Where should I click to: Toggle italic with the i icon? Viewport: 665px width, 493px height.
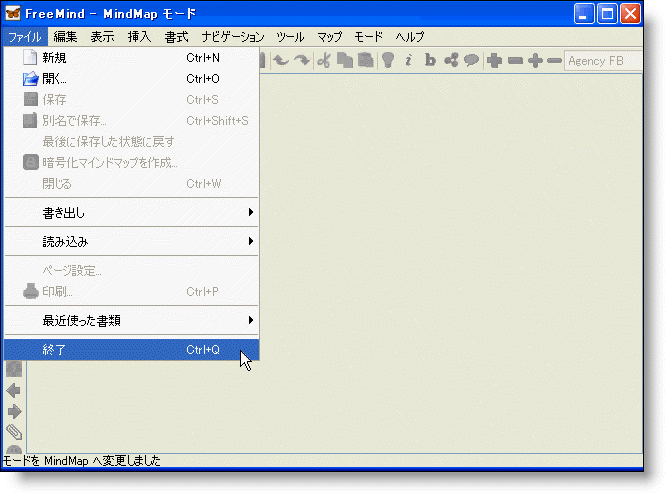pyautogui.click(x=408, y=61)
